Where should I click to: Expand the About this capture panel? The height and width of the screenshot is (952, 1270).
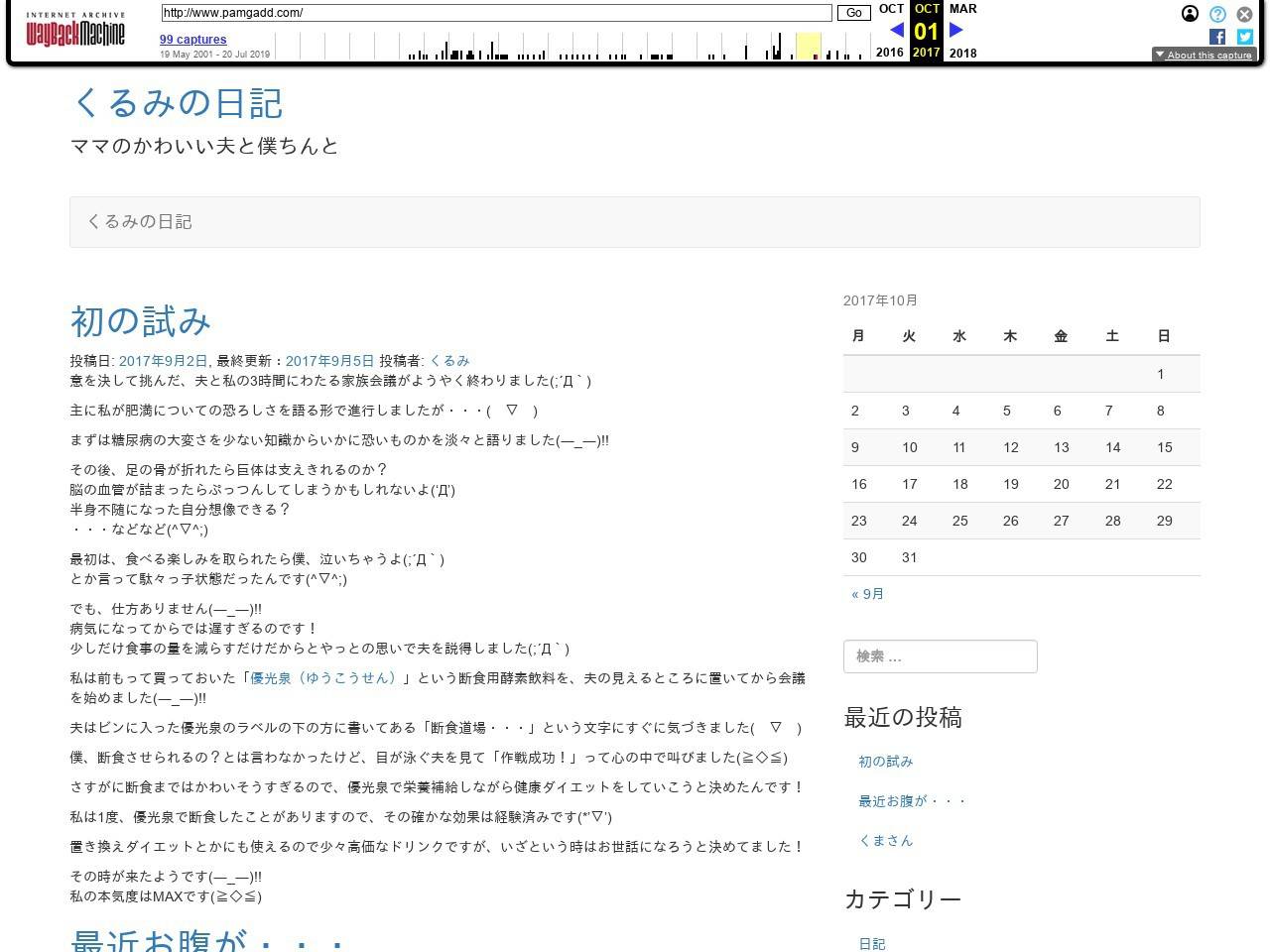pyautogui.click(x=1204, y=56)
